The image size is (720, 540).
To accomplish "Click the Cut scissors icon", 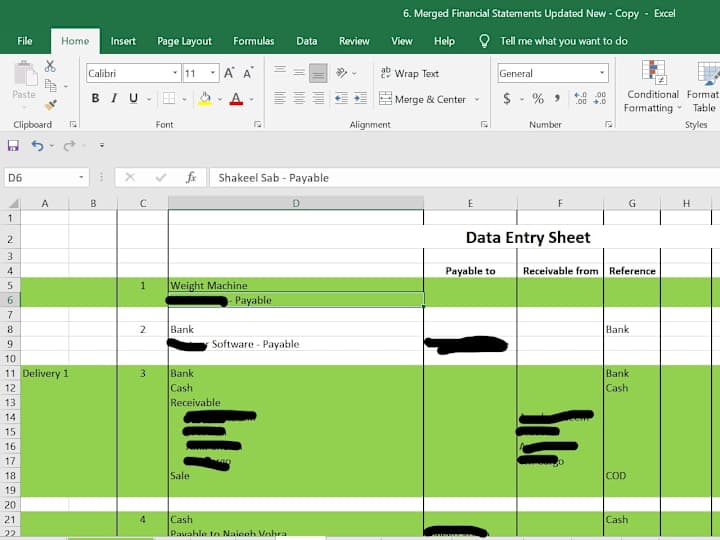I will [x=50, y=66].
